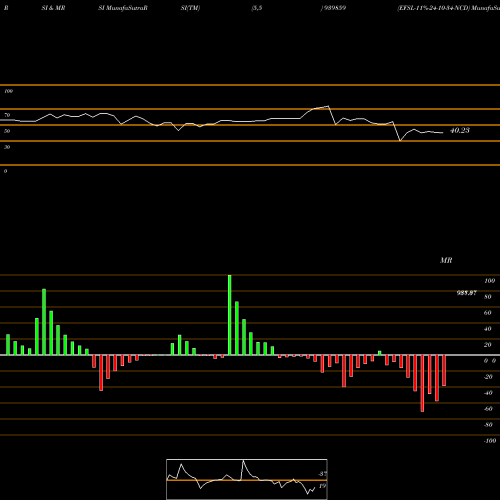This screenshot has width=500, height=500.
Task: Click the RSI axis label 70
Action: (x=7, y=115)
